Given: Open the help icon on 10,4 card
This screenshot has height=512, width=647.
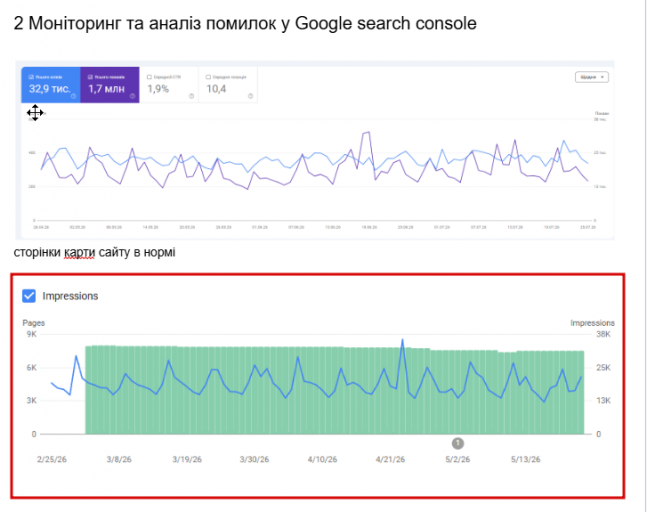Looking at the screenshot, I should (x=250, y=96).
